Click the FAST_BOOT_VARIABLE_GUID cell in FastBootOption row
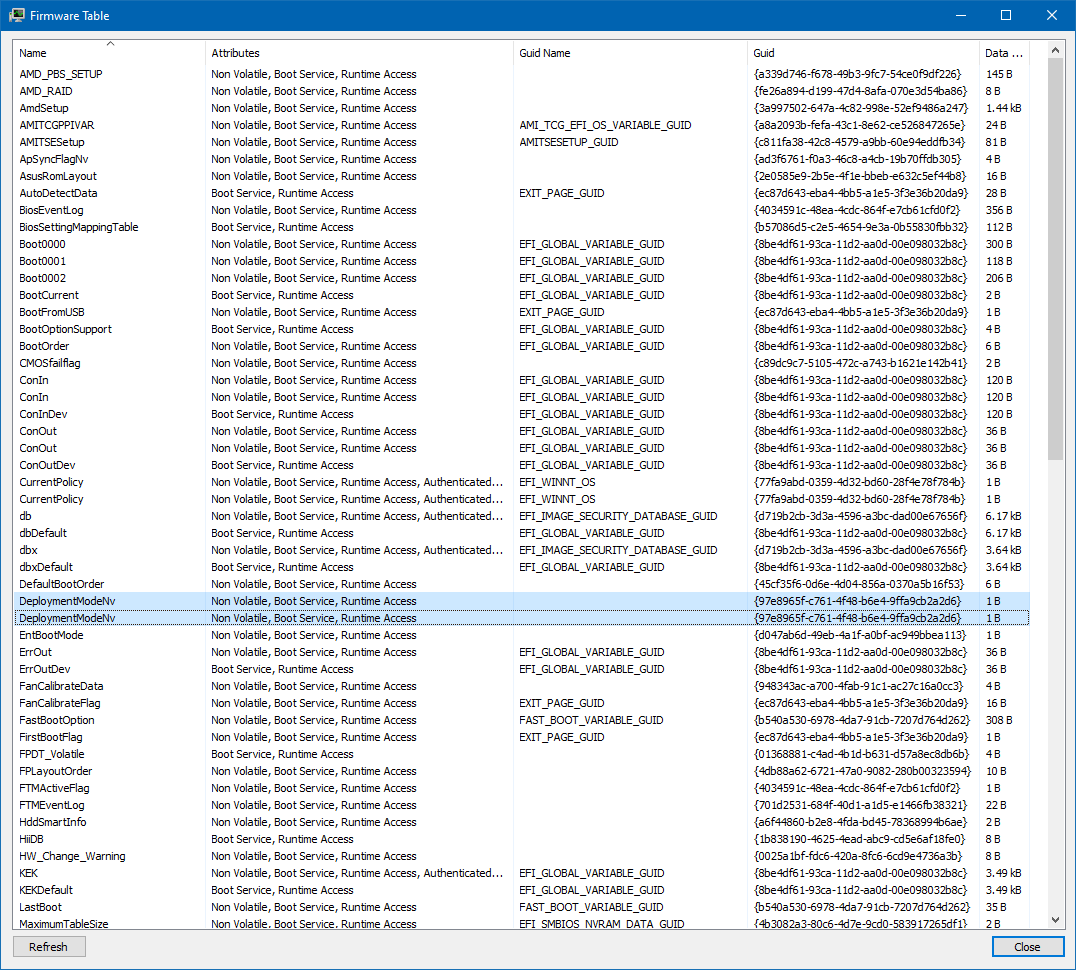1076x970 pixels. pos(592,720)
